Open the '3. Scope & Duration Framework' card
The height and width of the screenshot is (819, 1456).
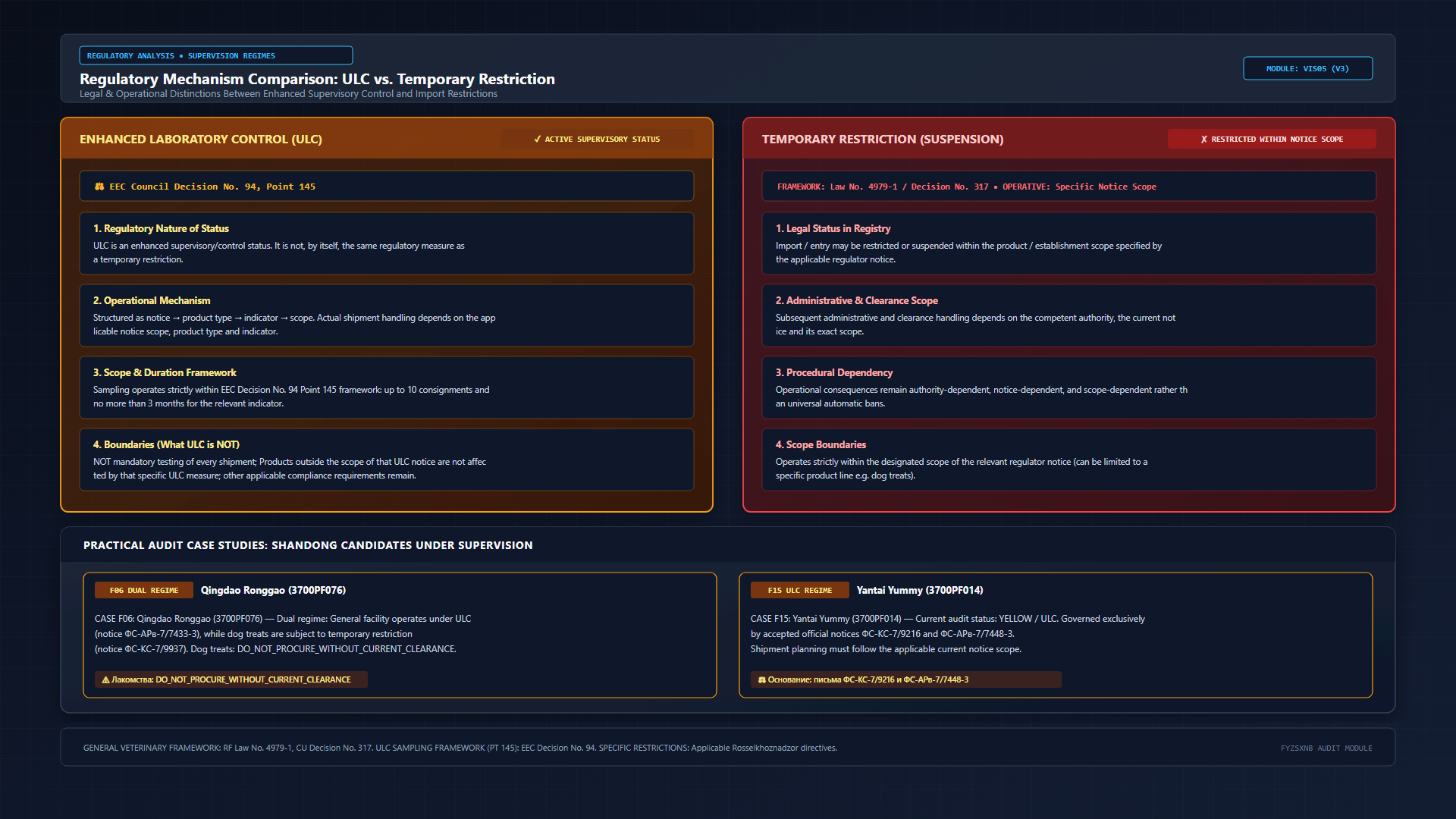(387, 388)
